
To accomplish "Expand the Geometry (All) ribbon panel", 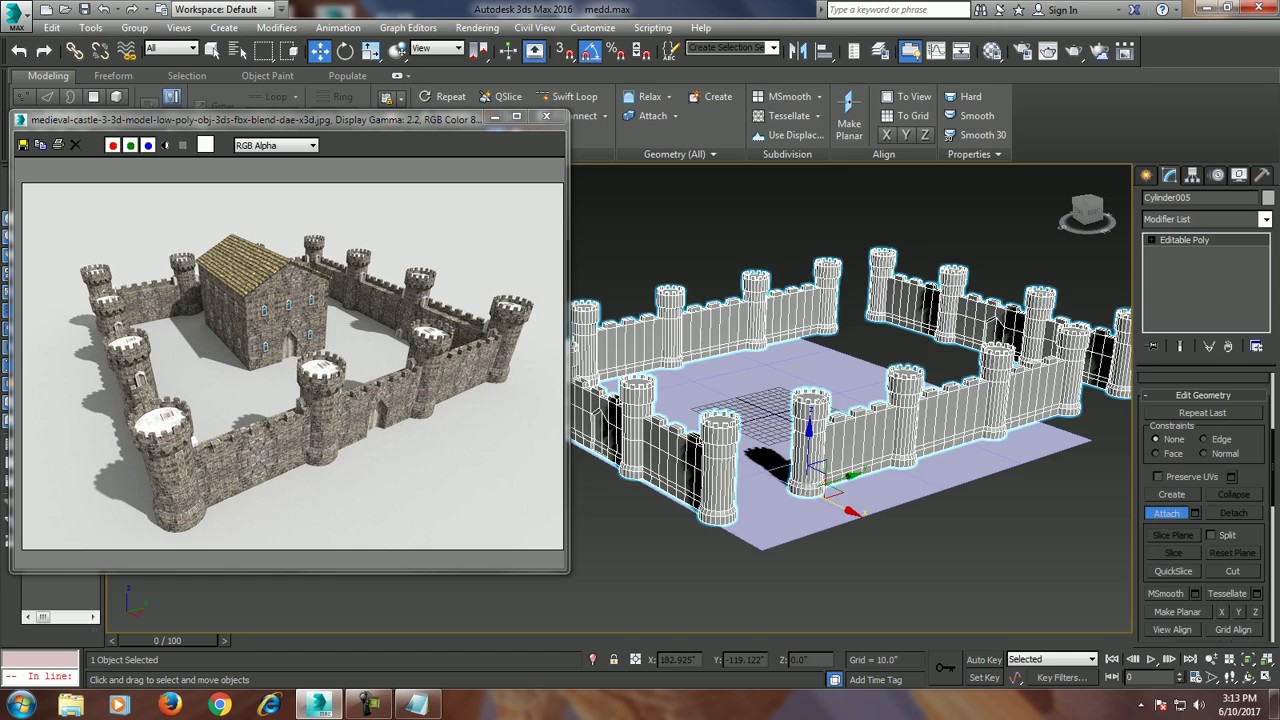I will tap(680, 154).
